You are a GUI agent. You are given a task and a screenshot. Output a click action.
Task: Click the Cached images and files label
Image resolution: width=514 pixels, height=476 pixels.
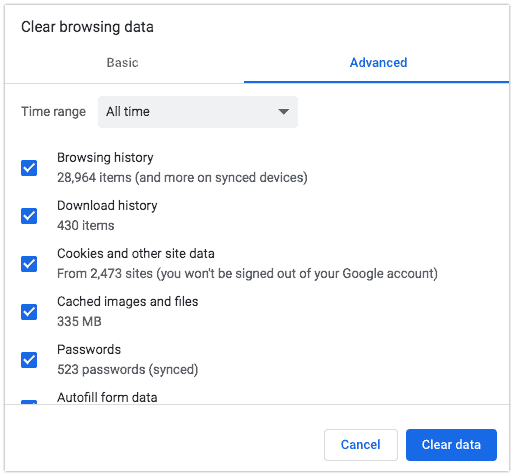(128, 302)
